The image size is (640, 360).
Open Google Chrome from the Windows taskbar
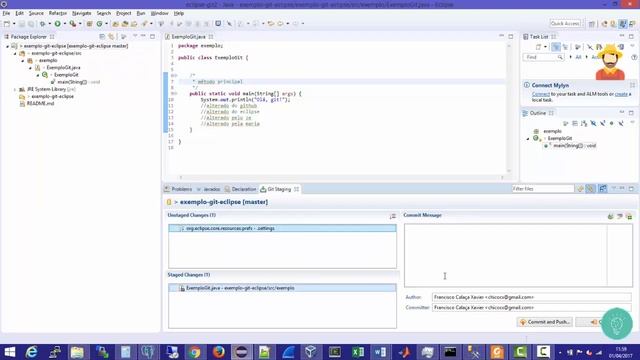195,352
